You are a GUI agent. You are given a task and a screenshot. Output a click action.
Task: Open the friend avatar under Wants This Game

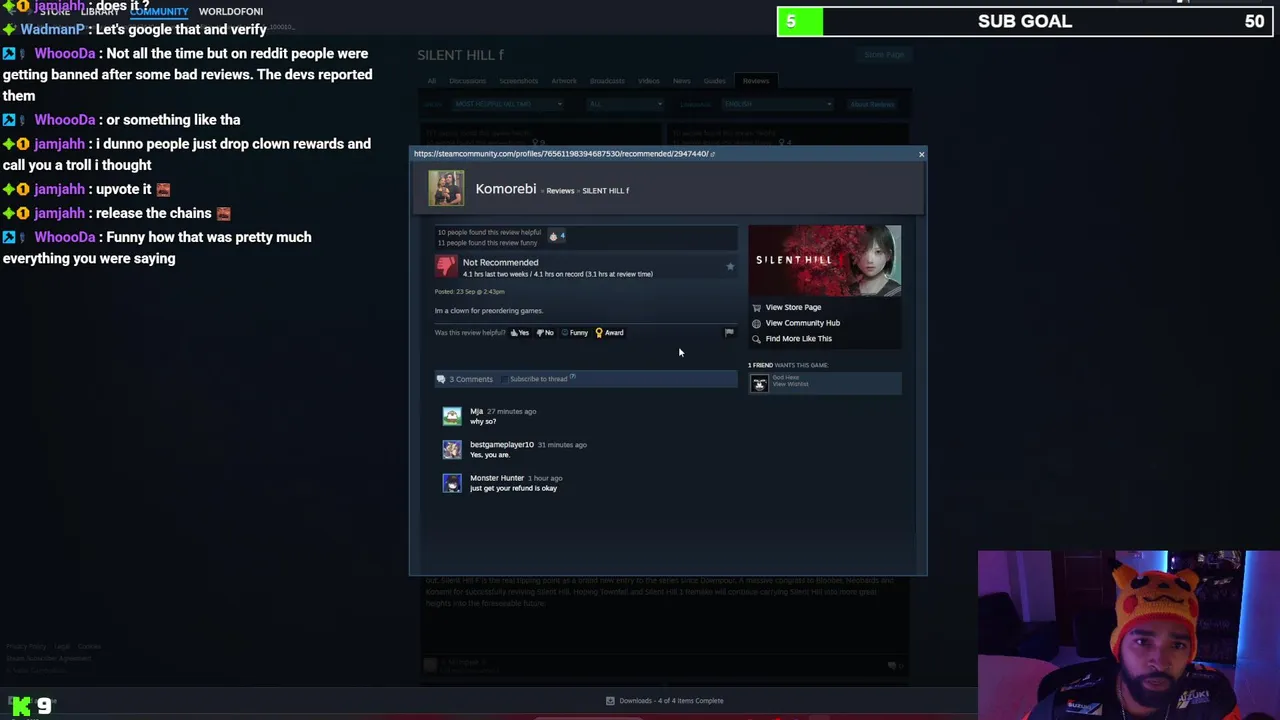pos(759,383)
